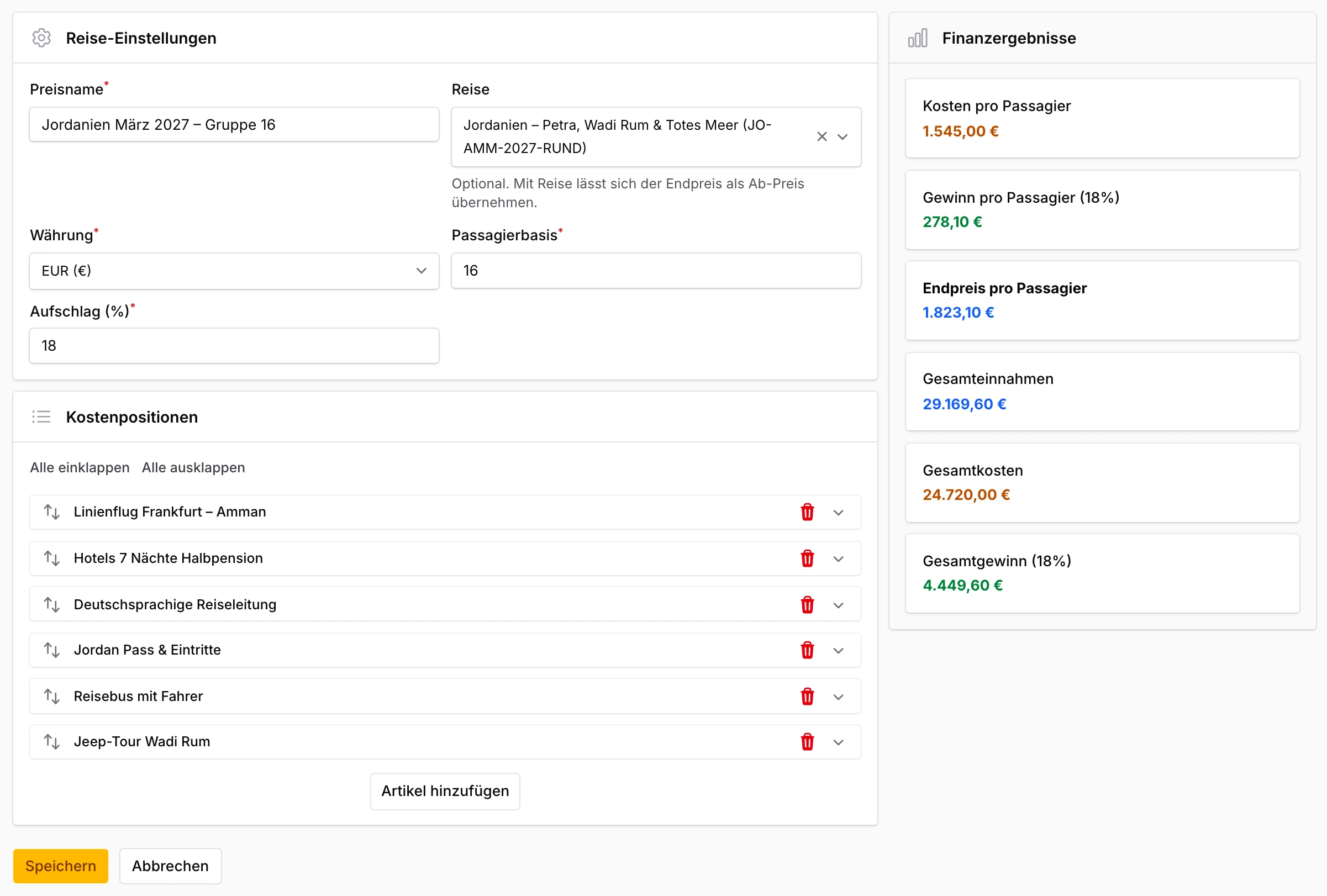Cancel with the Abbrechen button

point(170,866)
